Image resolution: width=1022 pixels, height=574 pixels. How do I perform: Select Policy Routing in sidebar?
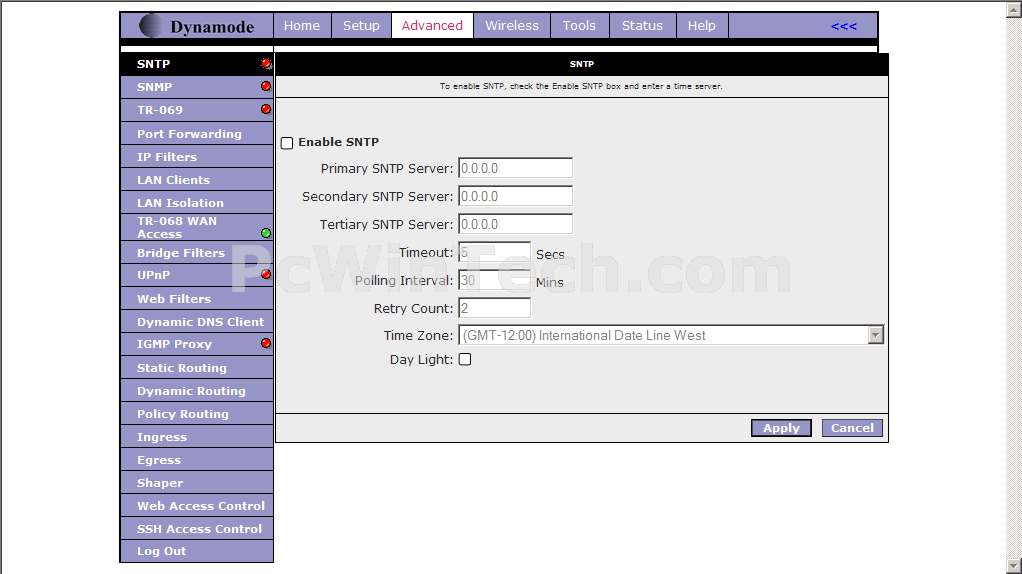pos(197,414)
